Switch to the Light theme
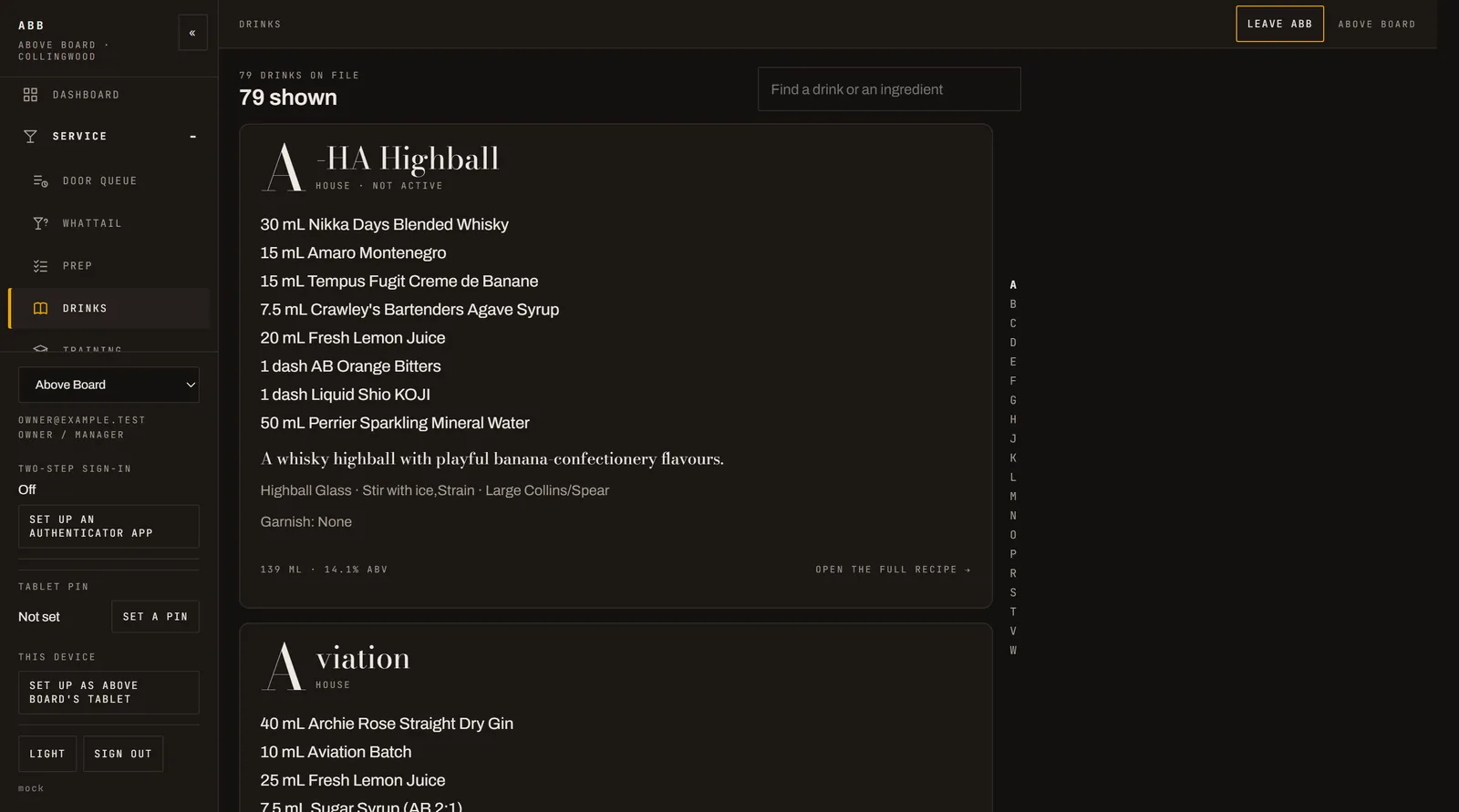1459x812 pixels. tap(47, 754)
